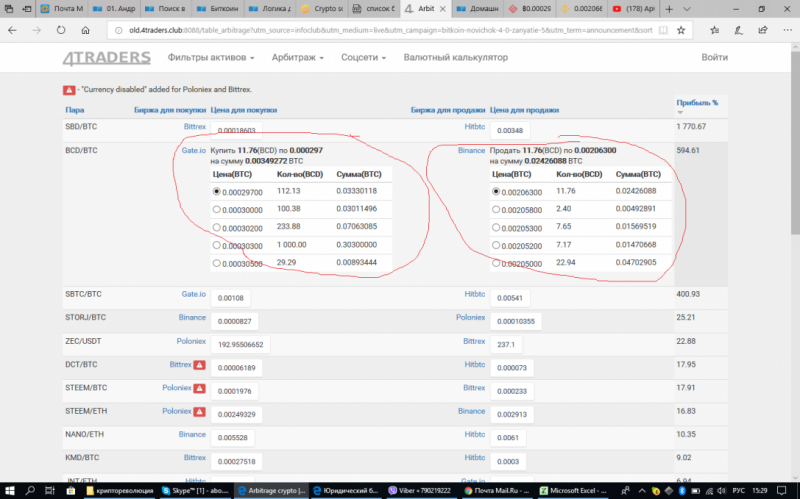Open the Action Center notifications icon

(783, 490)
